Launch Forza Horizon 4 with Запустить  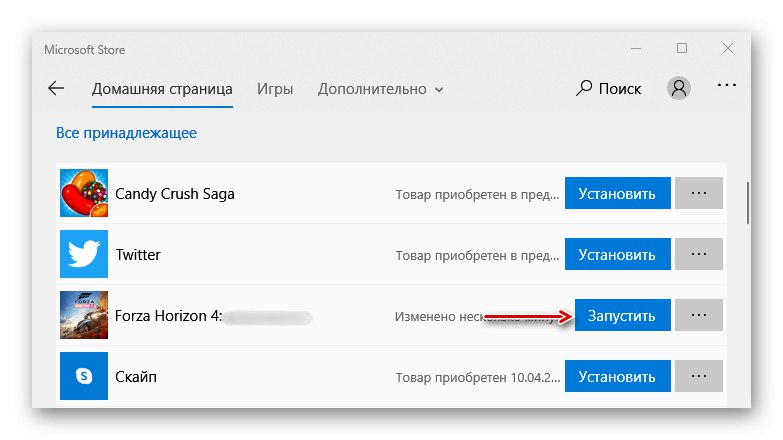(x=621, y=315)
